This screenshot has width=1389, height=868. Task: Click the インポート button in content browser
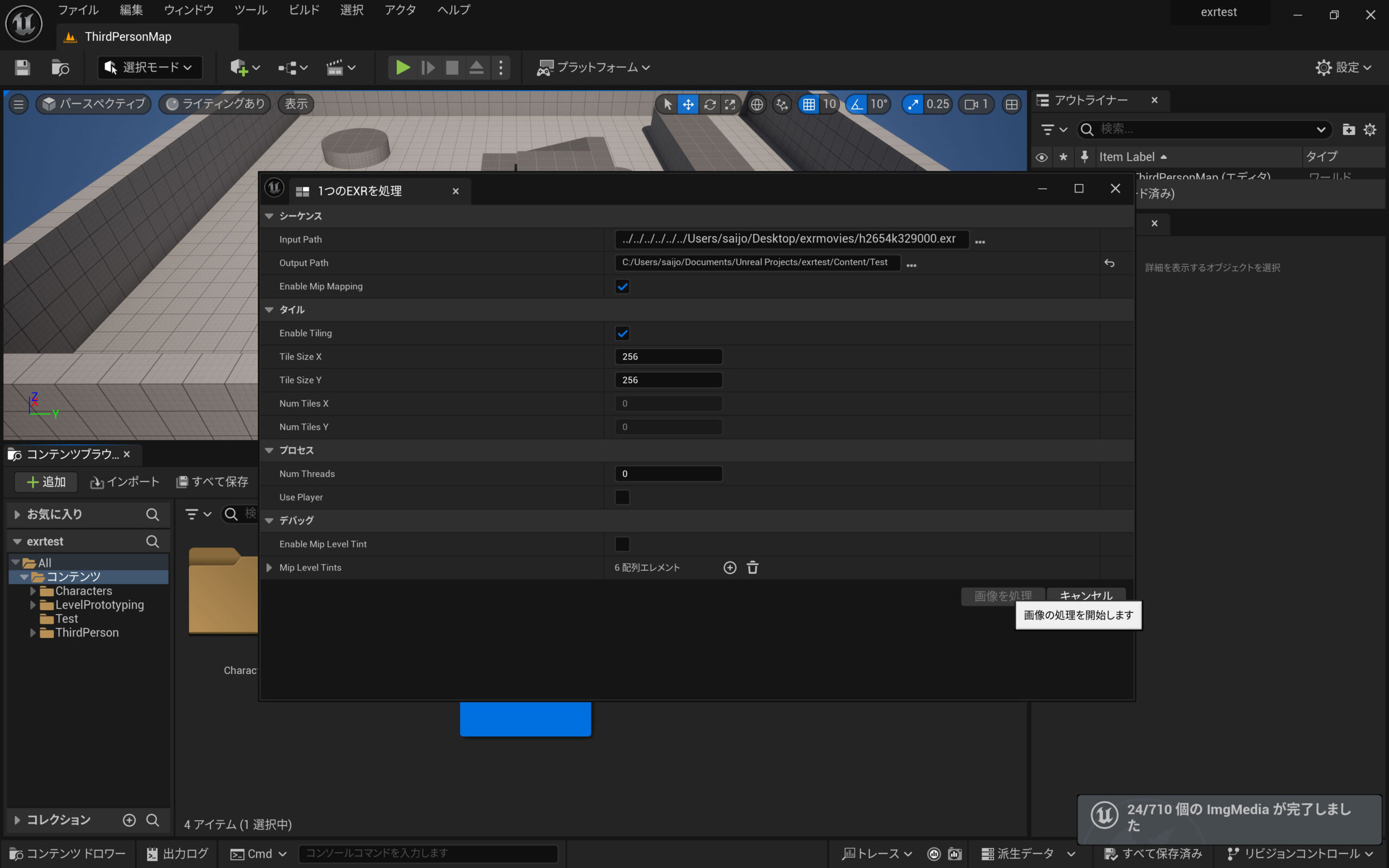125,482
